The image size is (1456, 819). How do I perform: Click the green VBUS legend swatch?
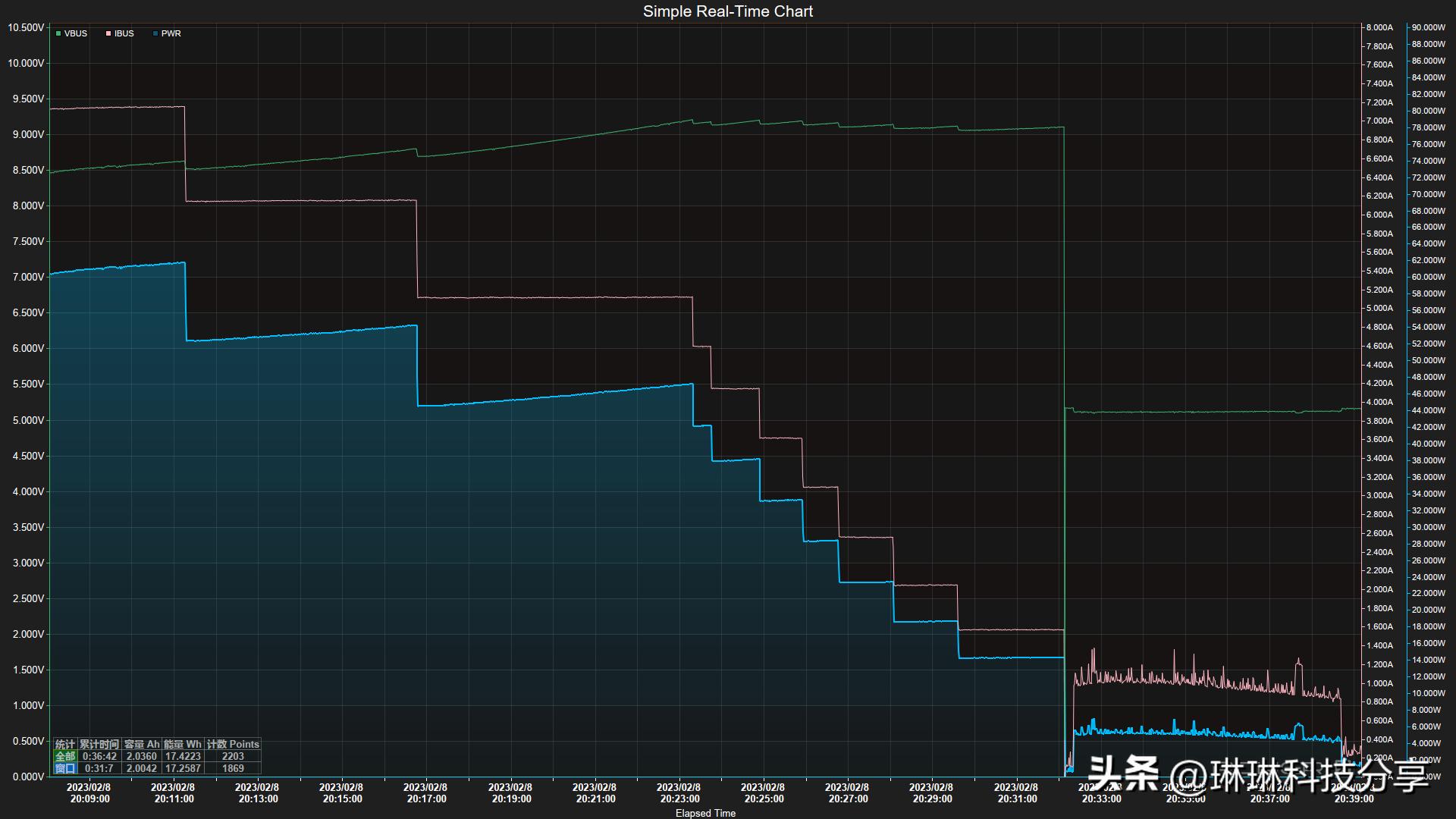58,33
